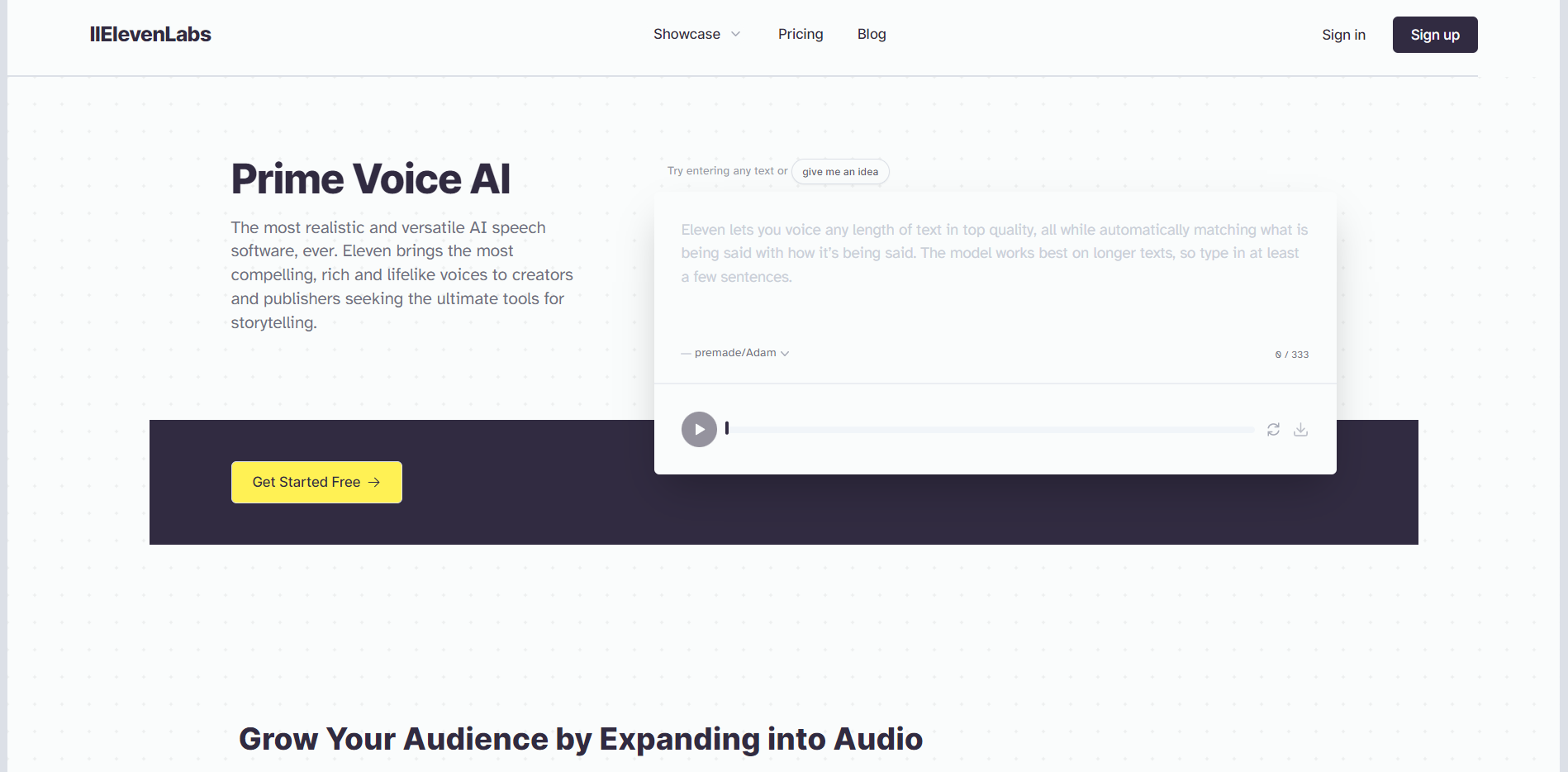Go to the Blog
This screenshot has width=1568, height=772.
[x=871, y=34]
